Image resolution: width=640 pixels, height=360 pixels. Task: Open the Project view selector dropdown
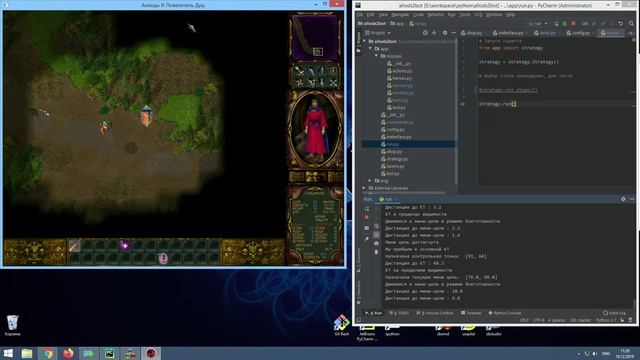[378, 33]
